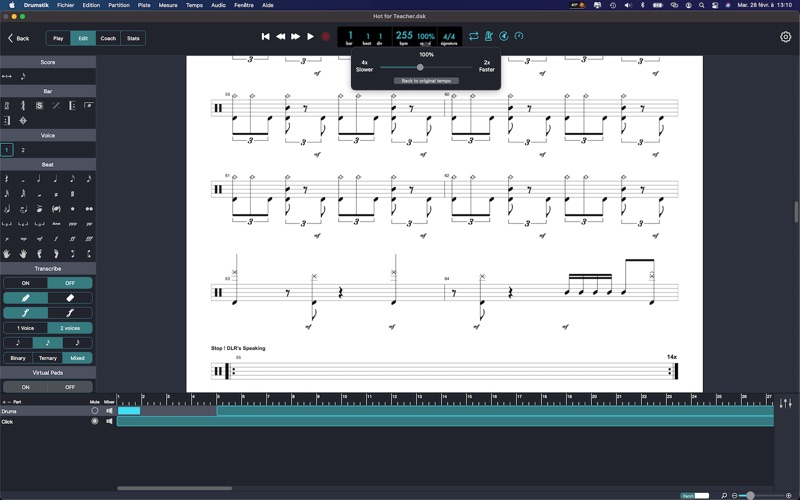Select voice 1 in the Voice palette

point(7,150)
